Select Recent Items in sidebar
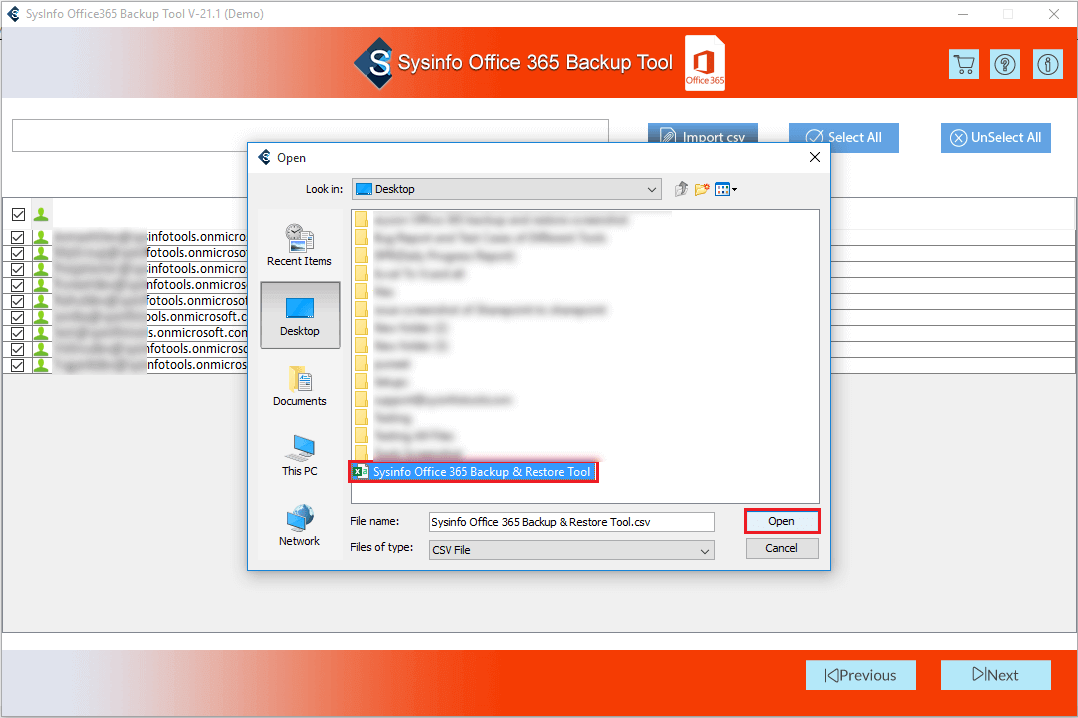This screenshot has width=1078, height=718. tap(299, 245)
